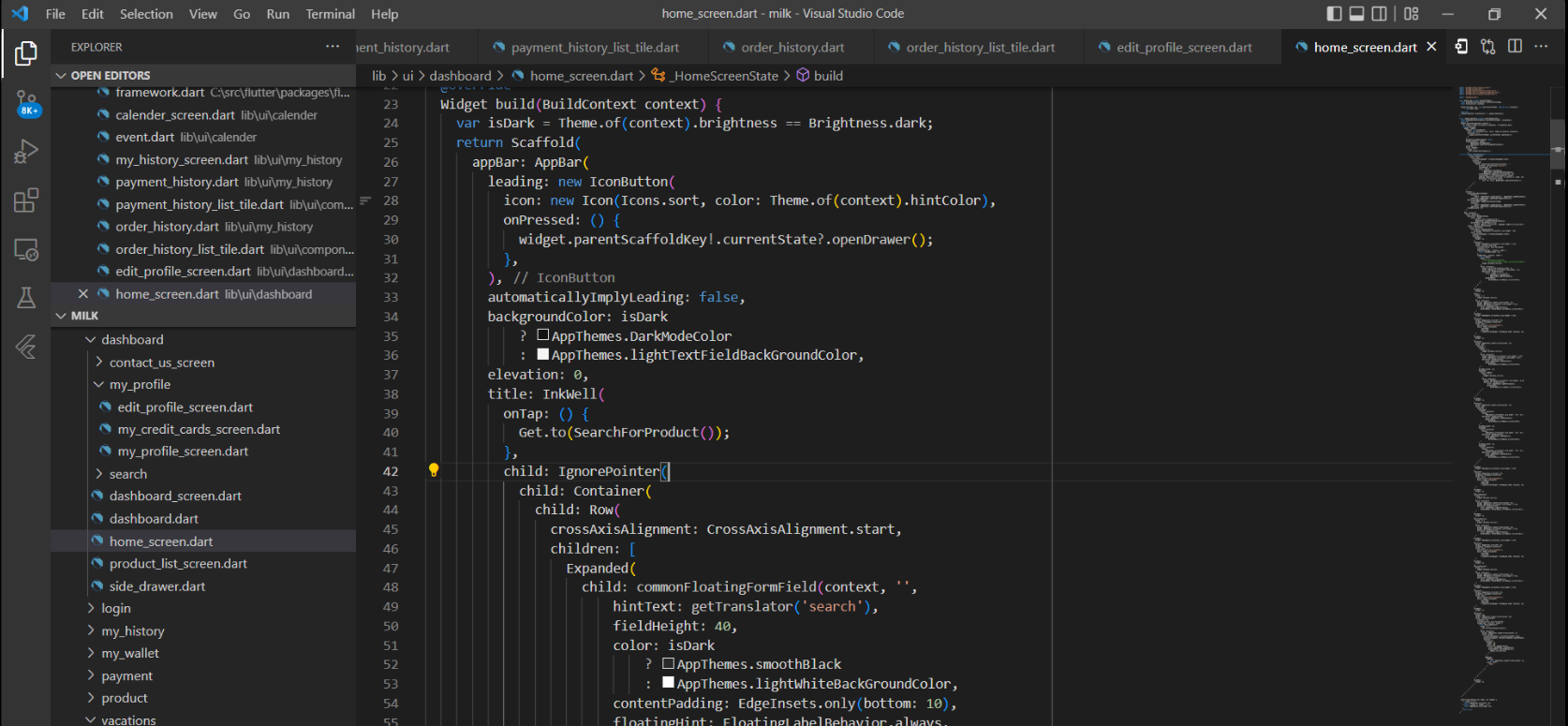This screenshot has width=1568, height=726.
Task: Open Remote Explorer view
Action: pyautogui.click(x=26, y=250)
